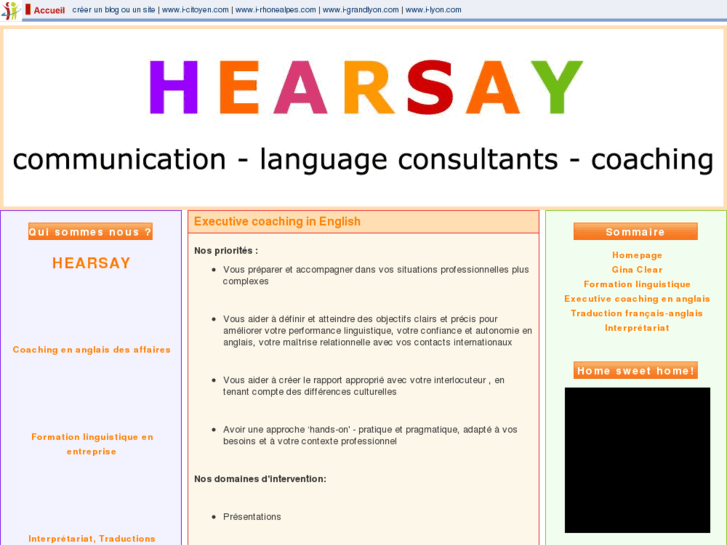727x545 pixels.
Task: Click the Sommaire heading button
Action: [x=635, y=231]
